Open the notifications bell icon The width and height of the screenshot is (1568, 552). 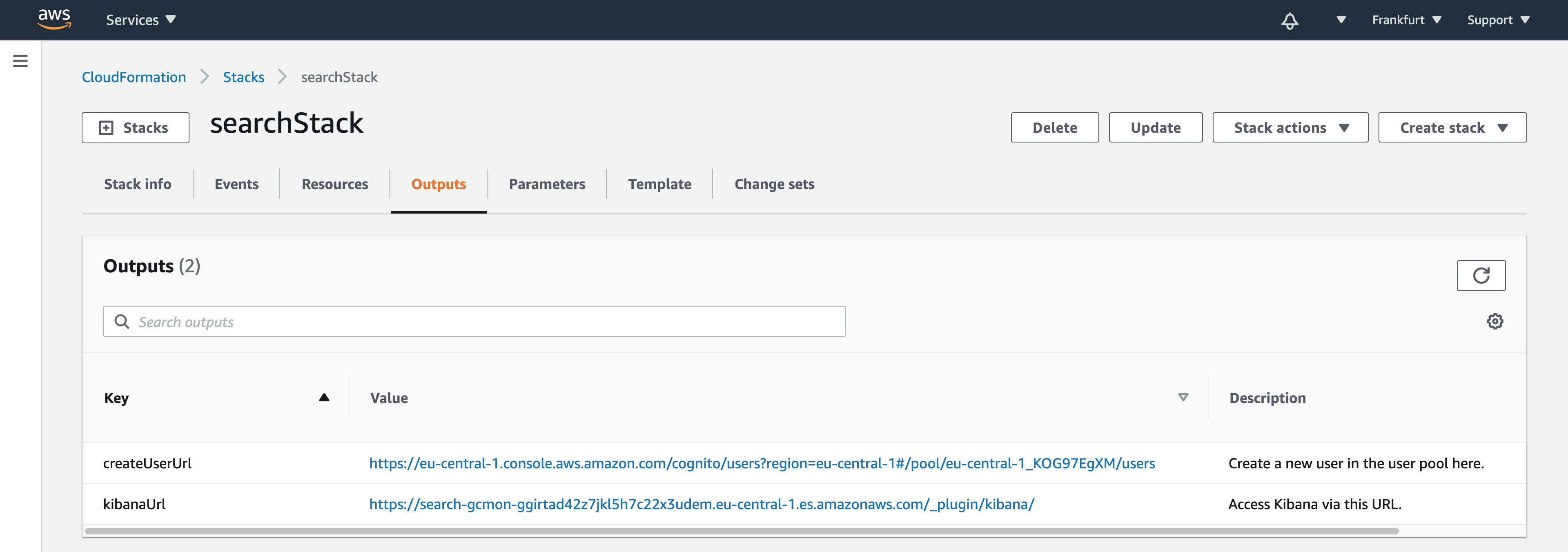tap(1289, 21)
